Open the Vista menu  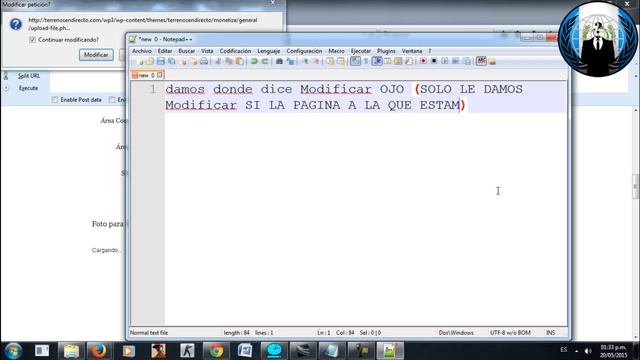(x=207, y=51)
